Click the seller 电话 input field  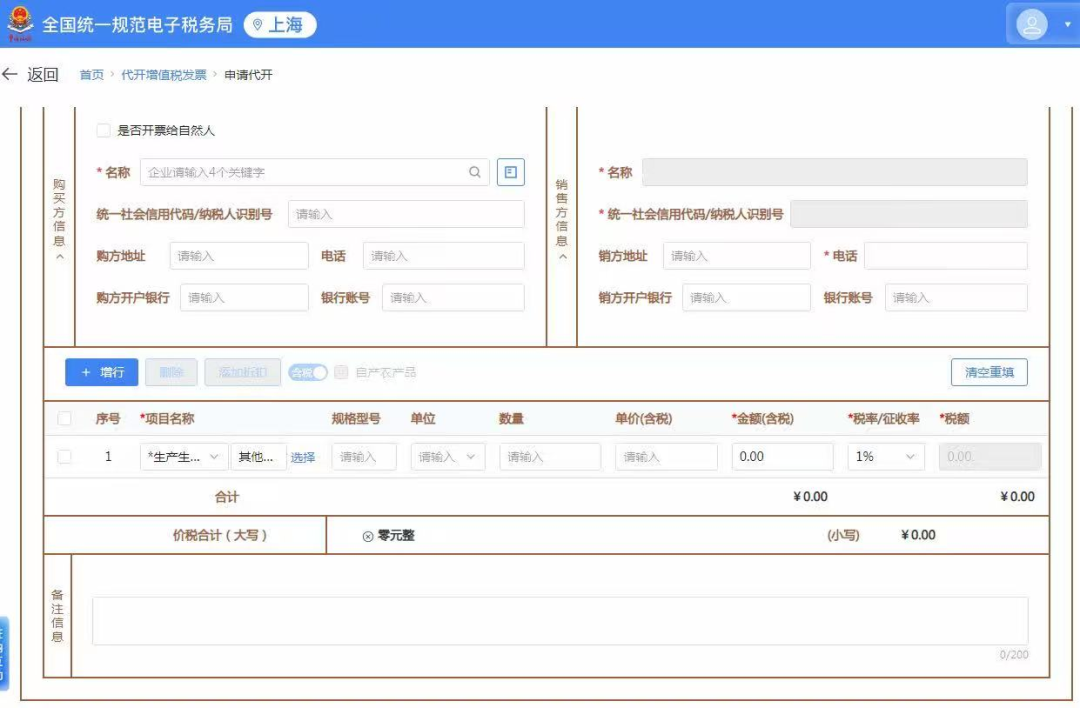coord(946,256)
